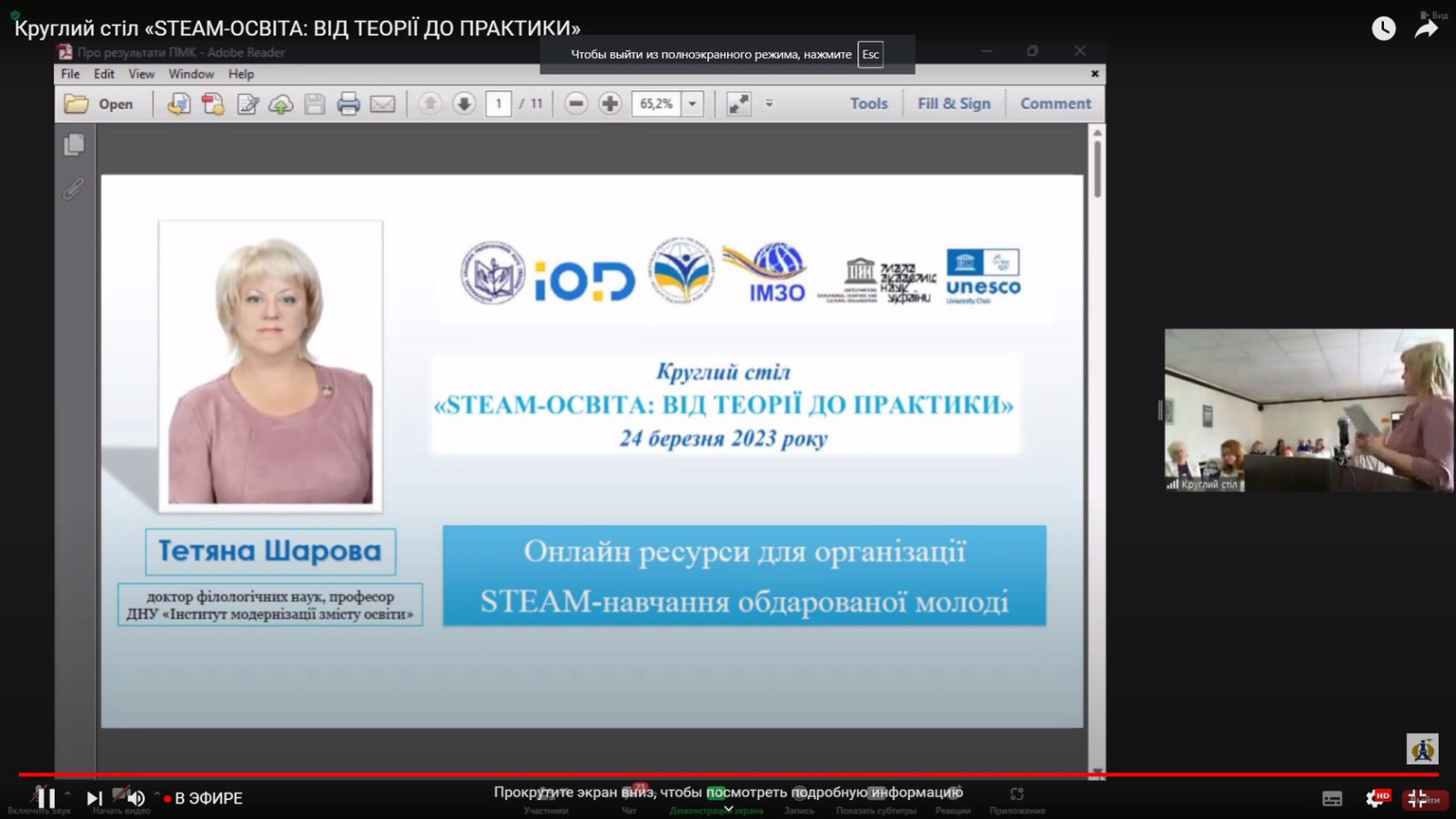Open the Fill & Sign pane
This screenshot has height=819, width=1456.
click(x=954, y=104)
